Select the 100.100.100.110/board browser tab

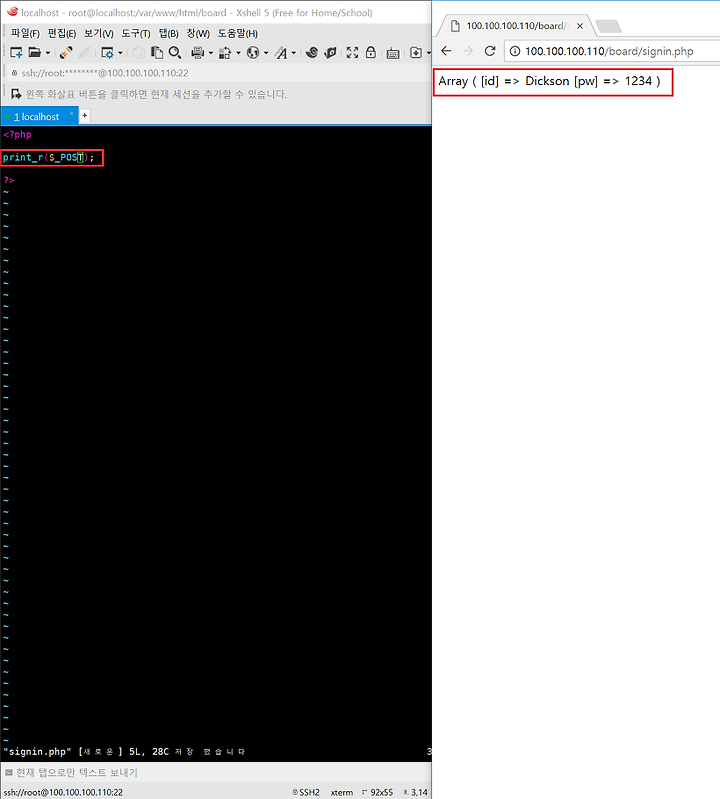[515, 26]
